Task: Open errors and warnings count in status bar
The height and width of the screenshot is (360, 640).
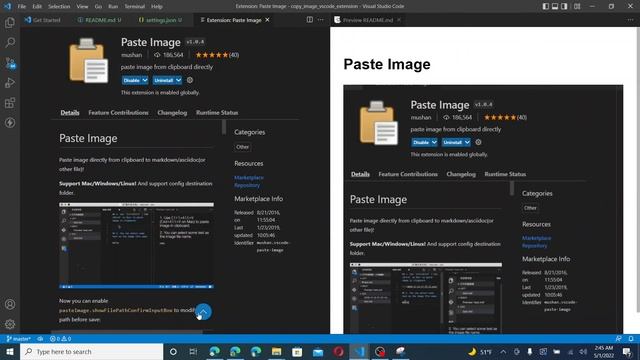Action: (x=60, y=339)
